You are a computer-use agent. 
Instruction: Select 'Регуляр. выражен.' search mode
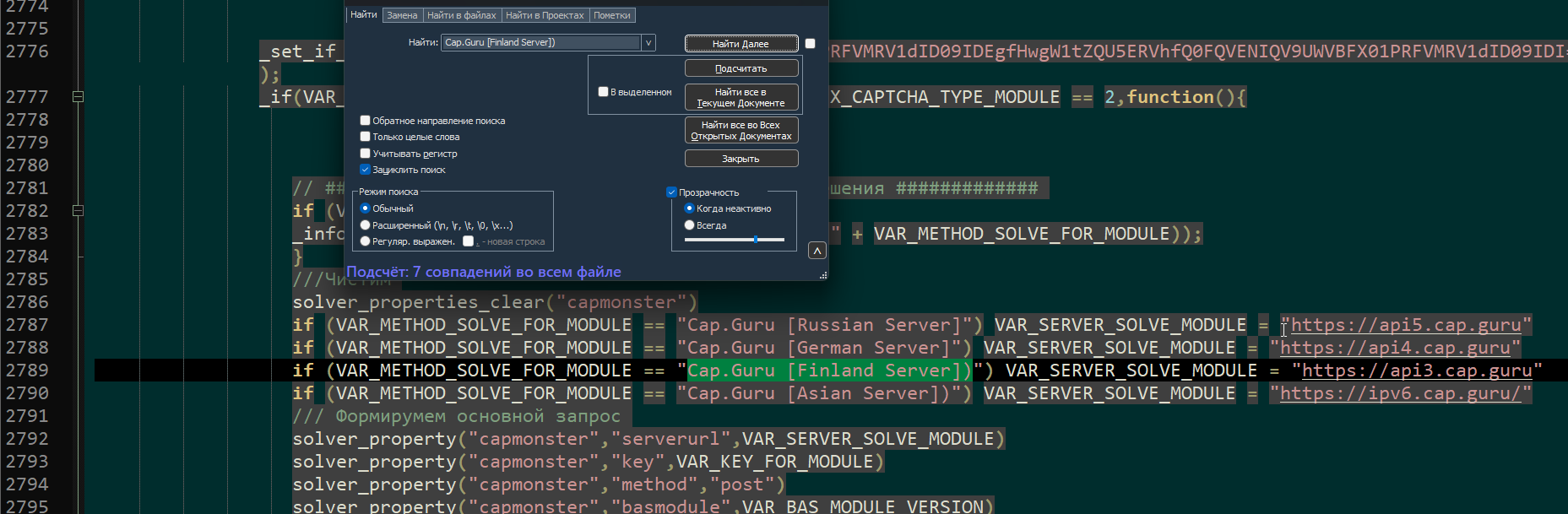pos(366,241)
